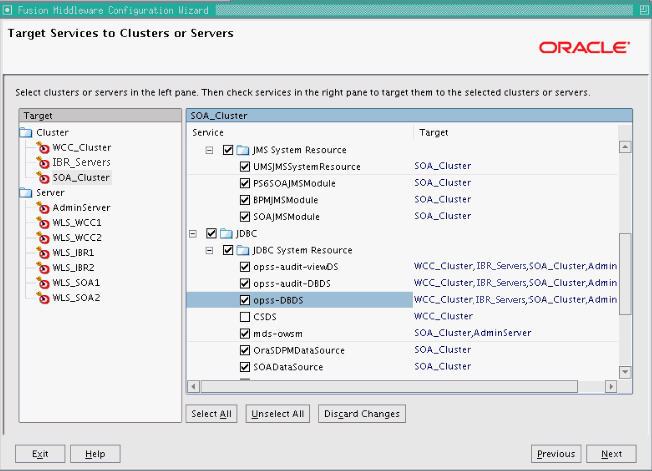
Task: Toggle the mds-owsm checkbox
Action: coord(245,333)
